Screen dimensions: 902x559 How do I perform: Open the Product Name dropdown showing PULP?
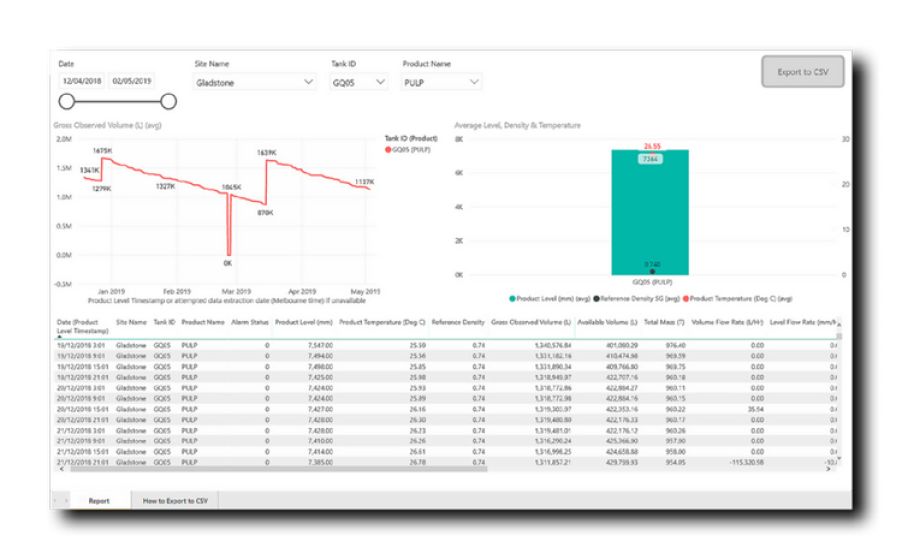coord(442,83)
